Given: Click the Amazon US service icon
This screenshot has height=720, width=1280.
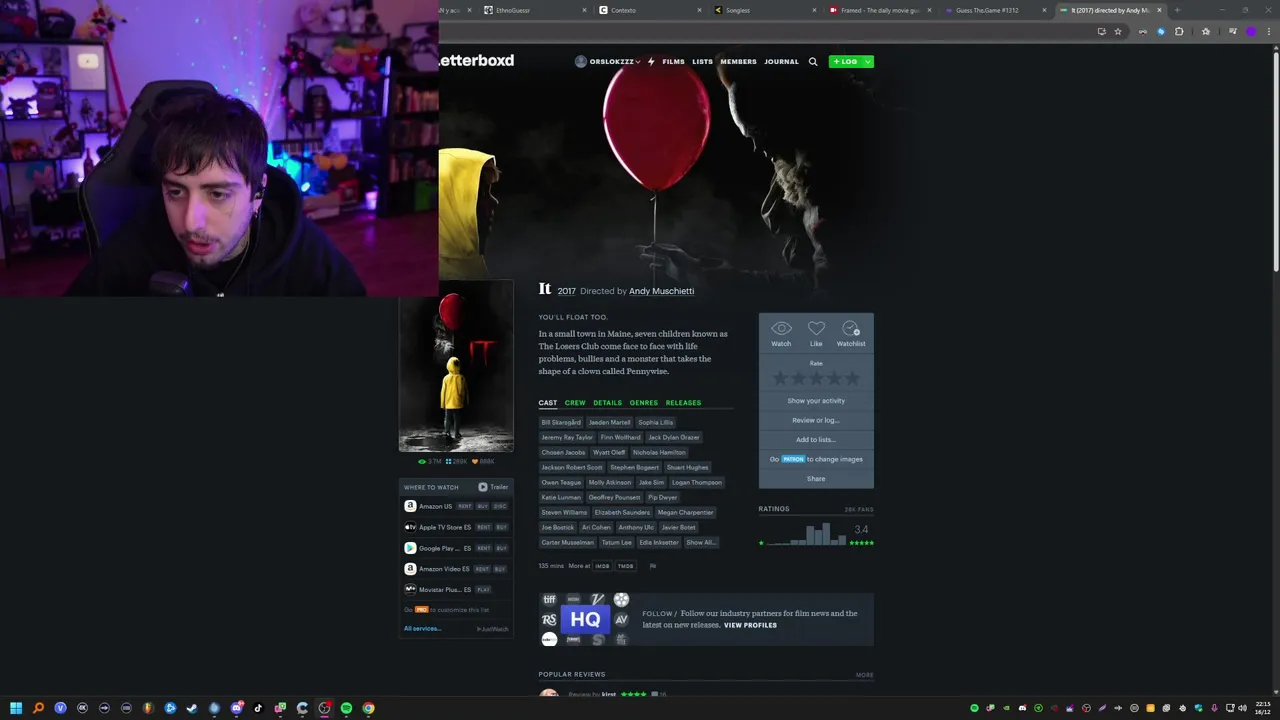Looking at the screenshot, I should (x=410, y=506).
